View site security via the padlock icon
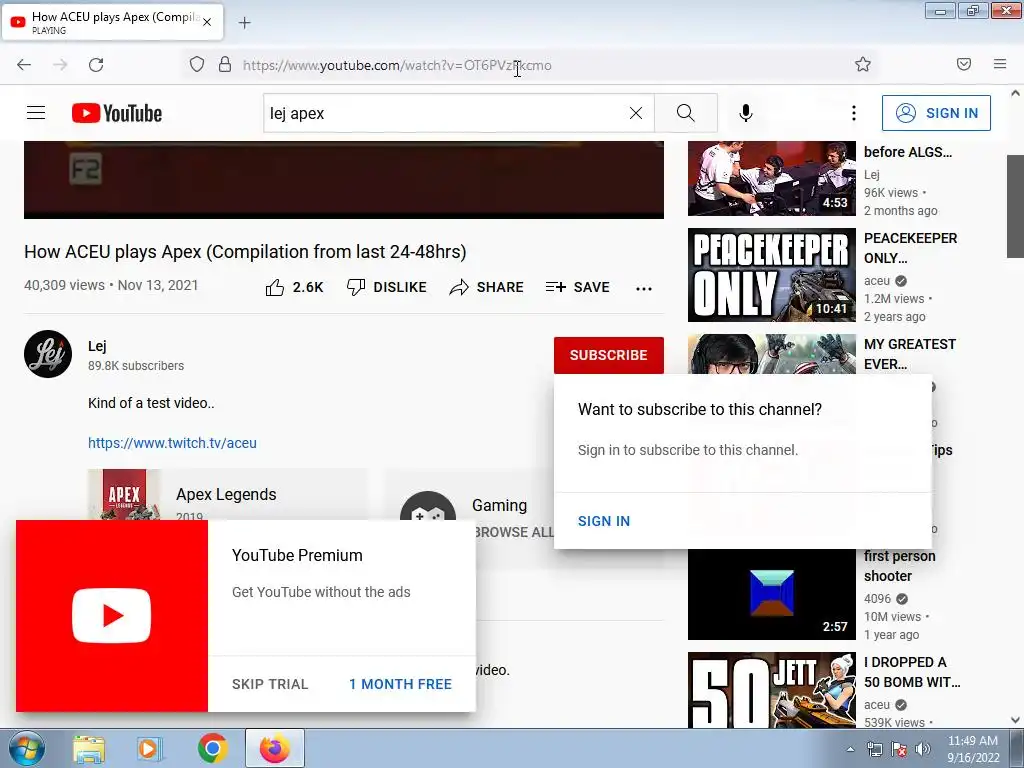The width and height of the screenshot is (1024, 768). (x=225, y=64)
